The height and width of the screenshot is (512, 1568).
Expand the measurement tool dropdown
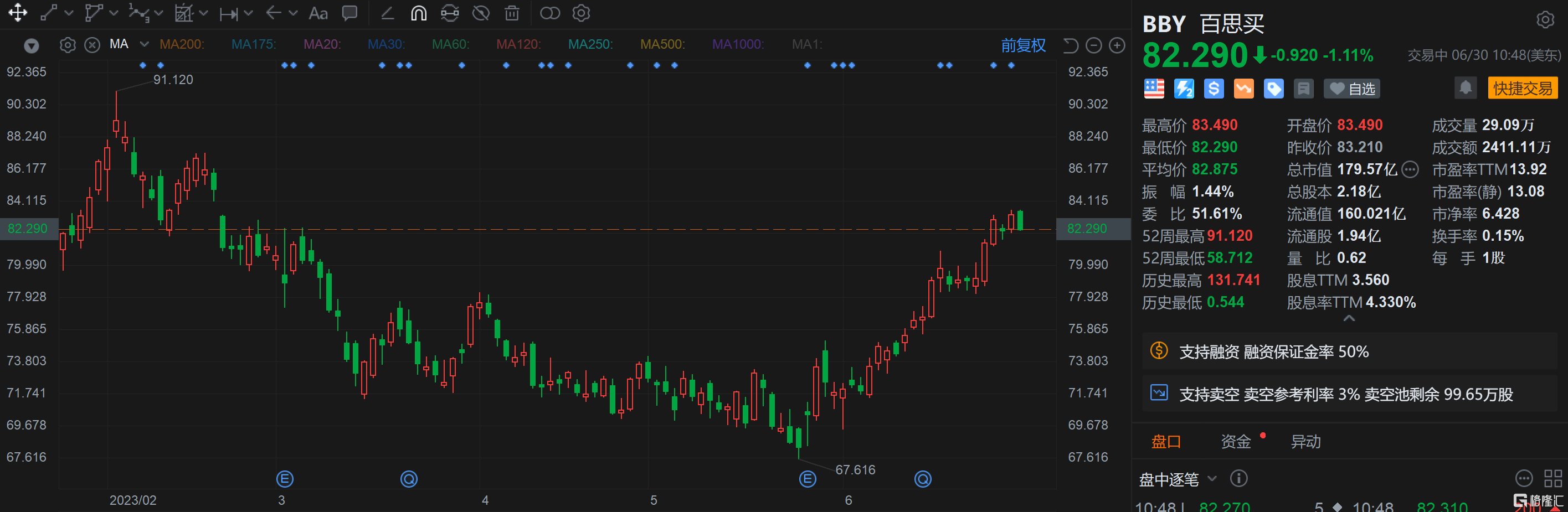(248, 13)
